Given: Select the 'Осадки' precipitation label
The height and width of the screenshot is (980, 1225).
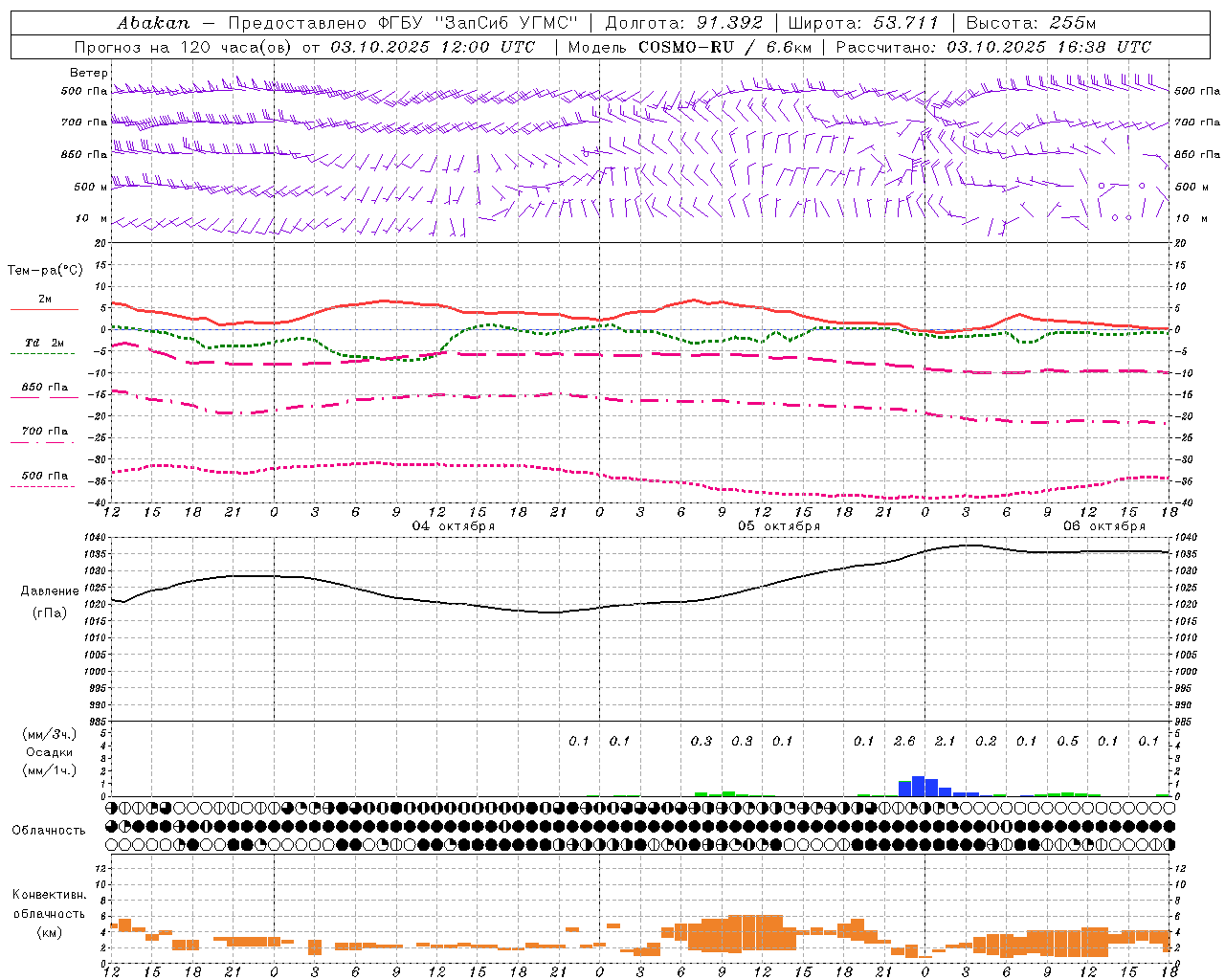Looking at the screenshot, I should point(50,752).
